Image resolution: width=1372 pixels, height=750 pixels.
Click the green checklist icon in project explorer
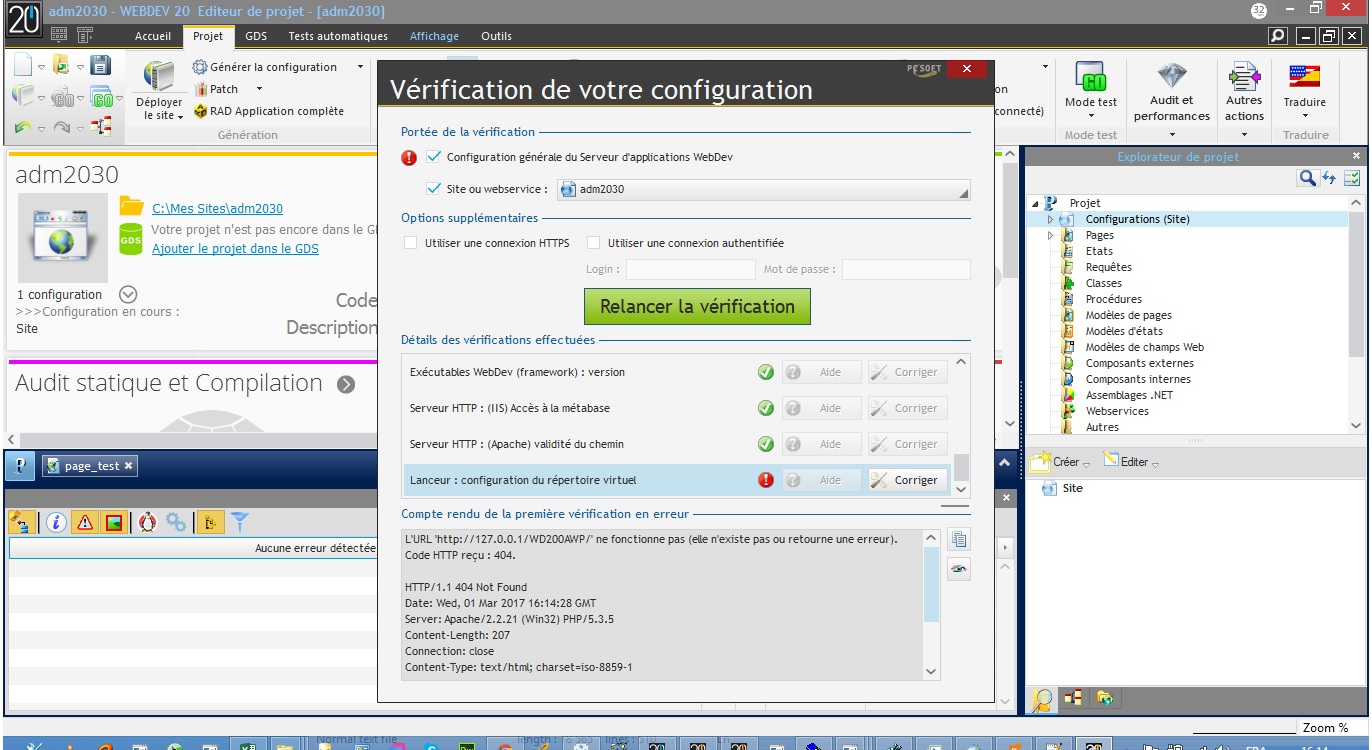[1352, 178]
